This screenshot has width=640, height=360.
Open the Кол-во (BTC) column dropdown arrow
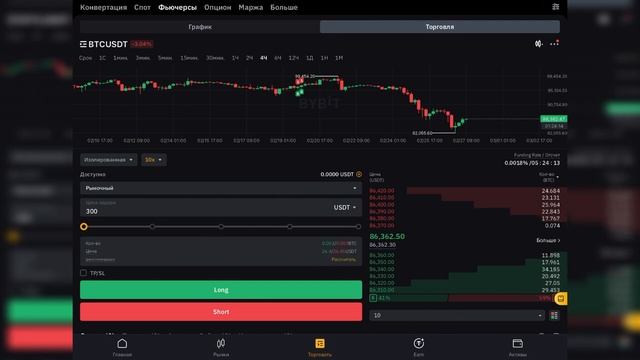click(558, 177)
